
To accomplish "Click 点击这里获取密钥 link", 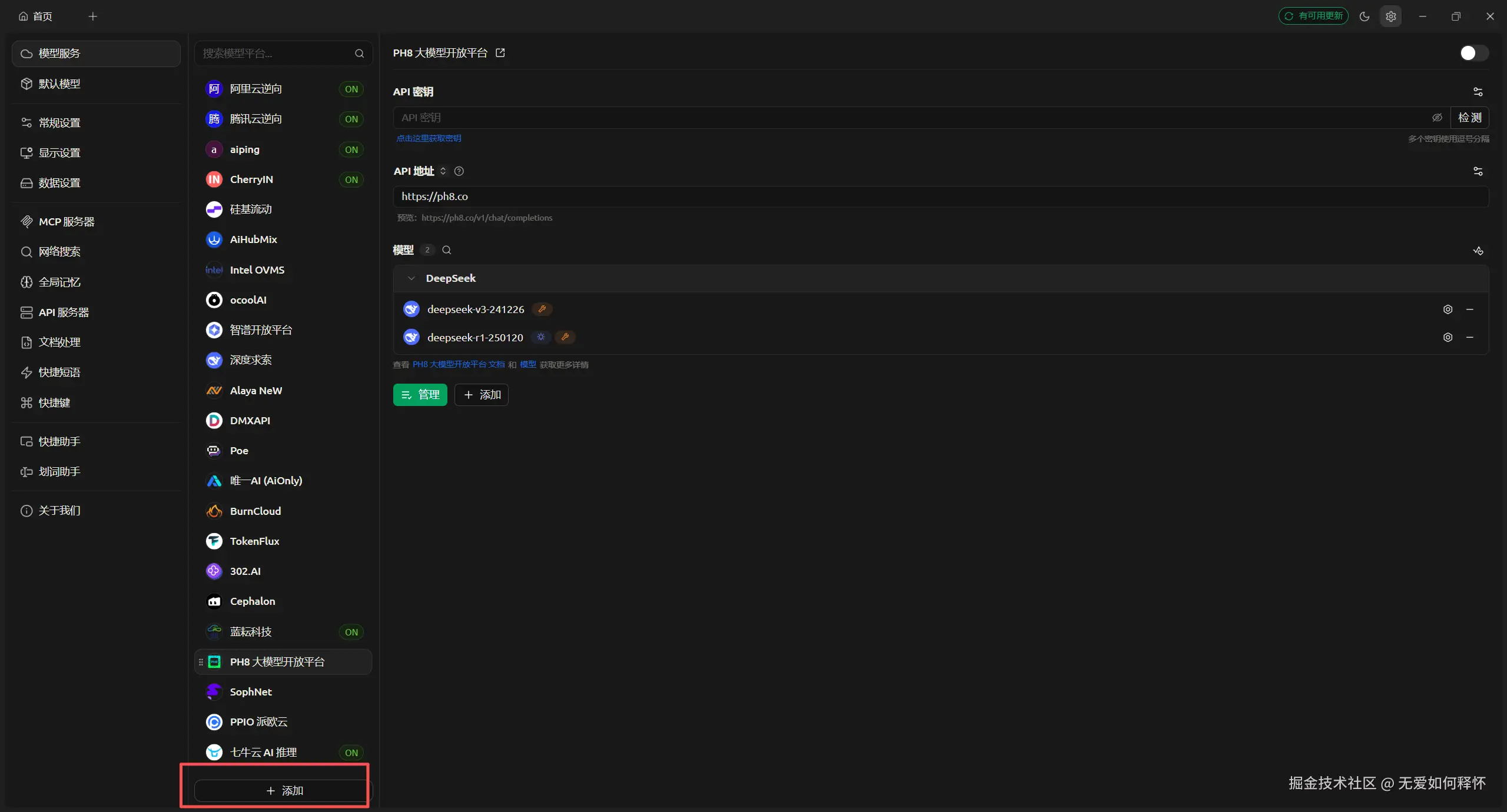I will 429,139.
